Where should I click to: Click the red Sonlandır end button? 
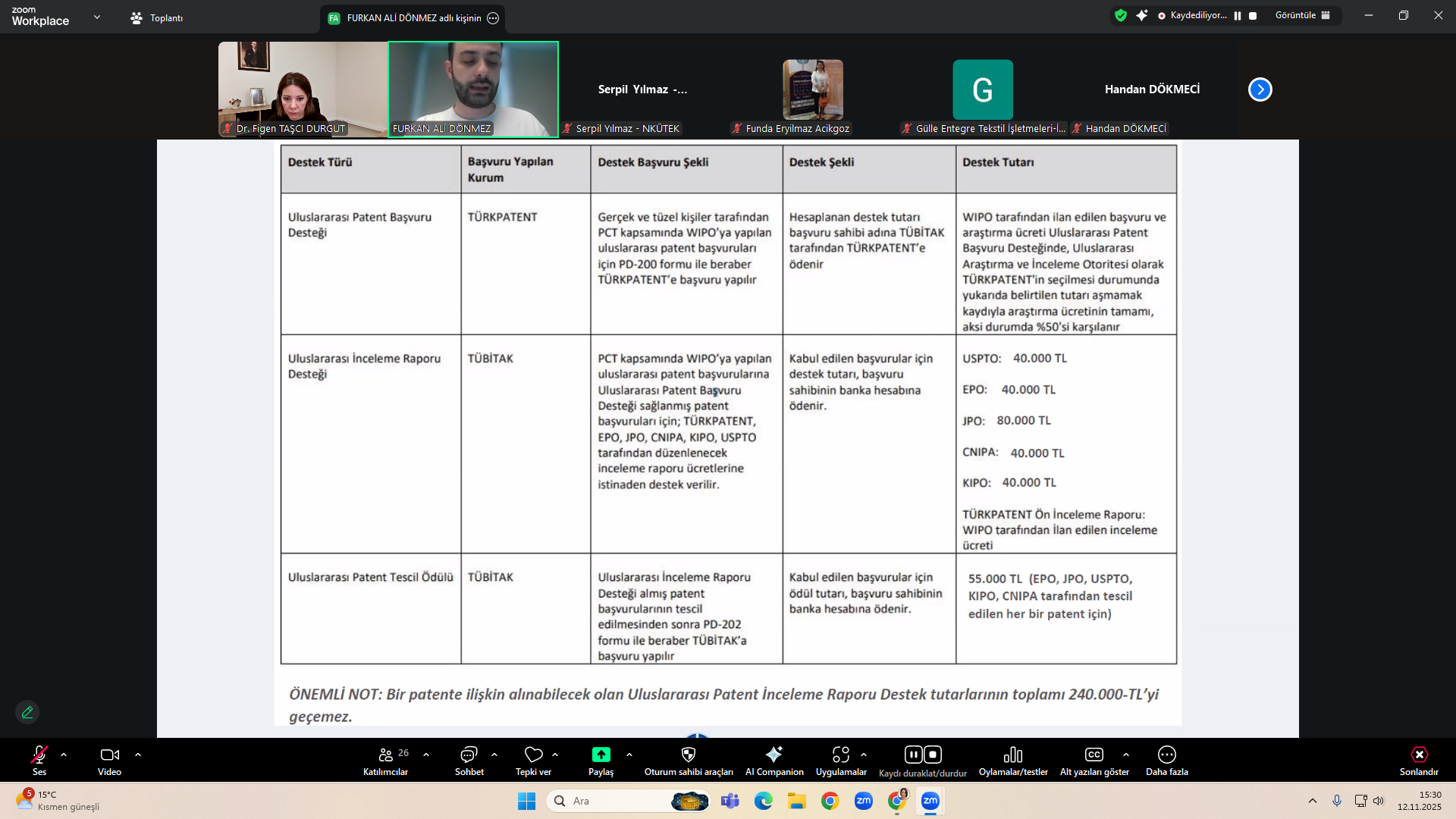[x=1418, y=755]
